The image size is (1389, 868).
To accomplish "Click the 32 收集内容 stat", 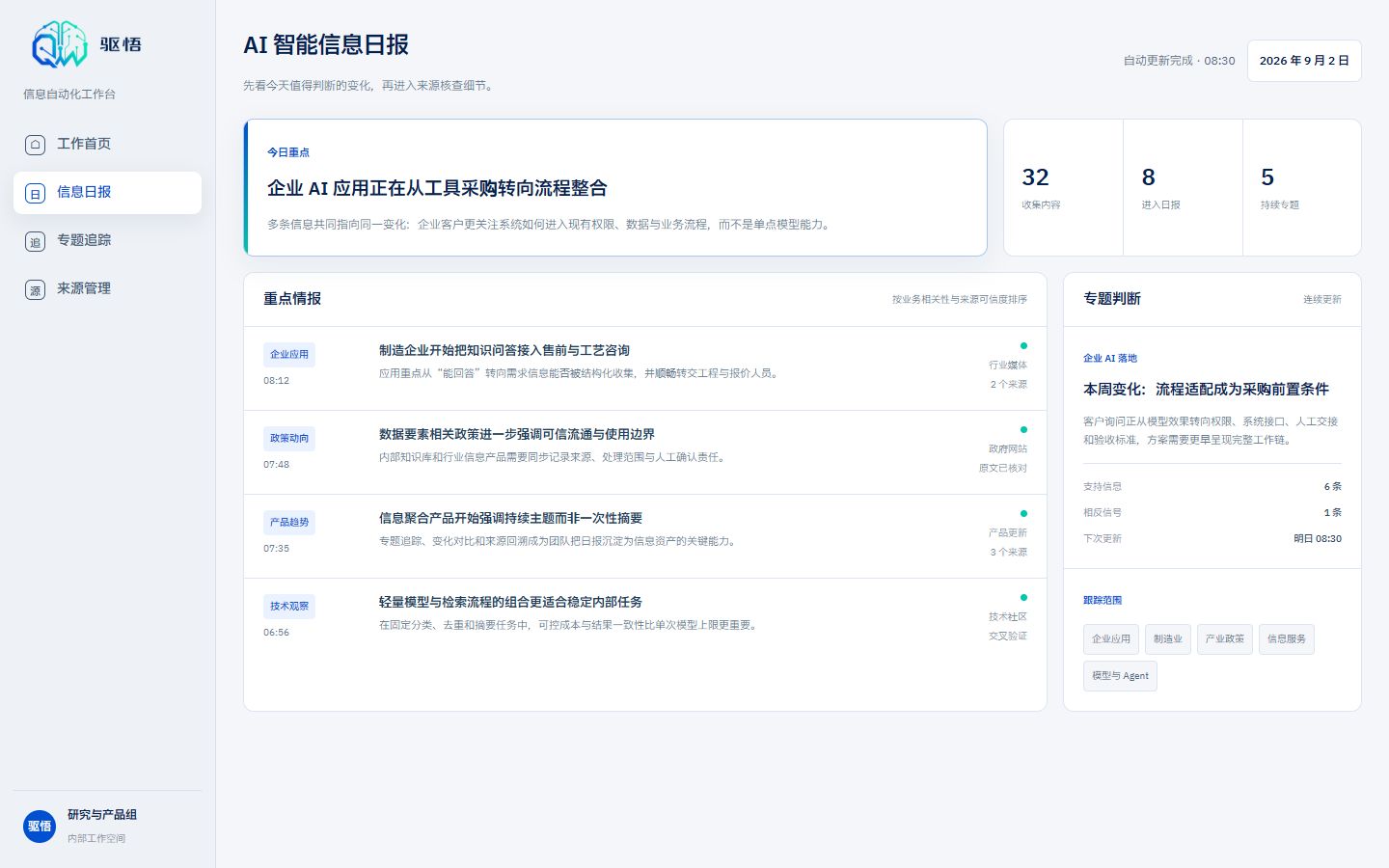I will (x=1063, y=188).
